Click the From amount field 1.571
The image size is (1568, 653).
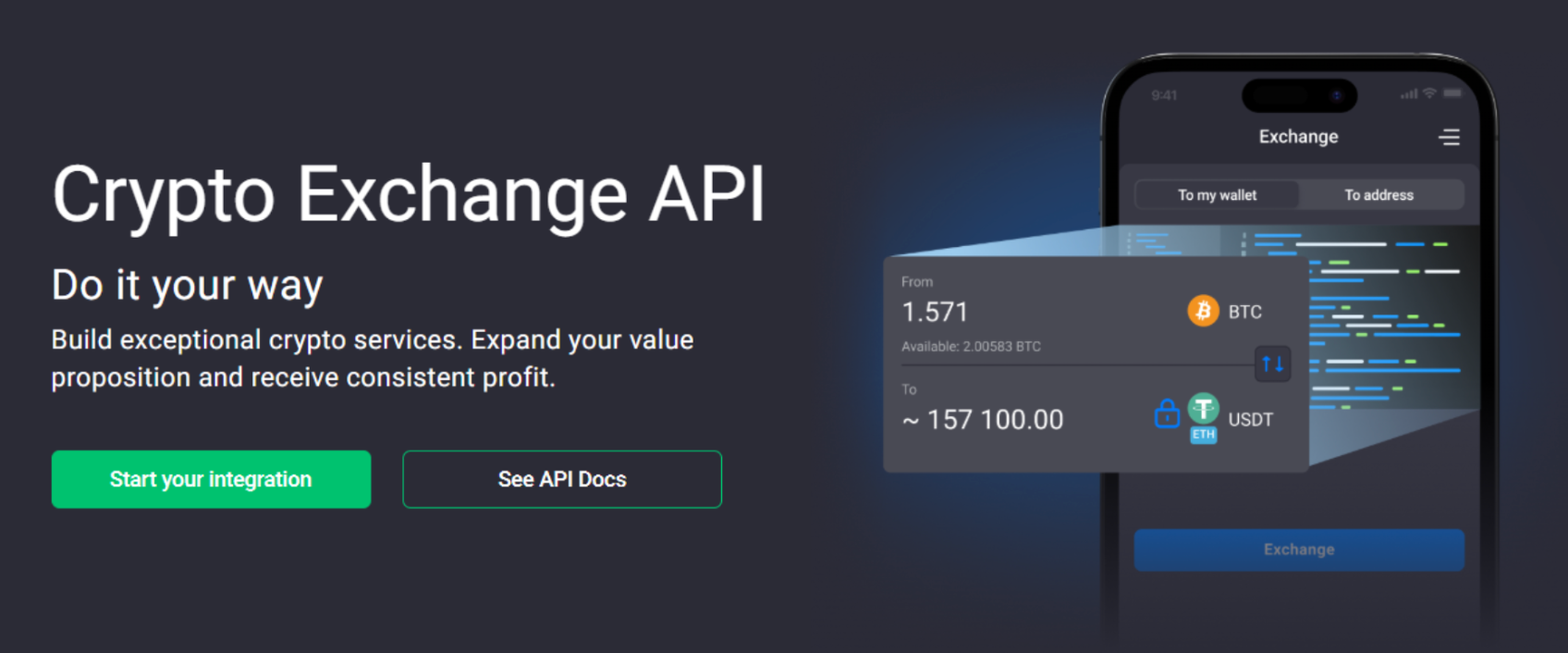coord(935,313)
